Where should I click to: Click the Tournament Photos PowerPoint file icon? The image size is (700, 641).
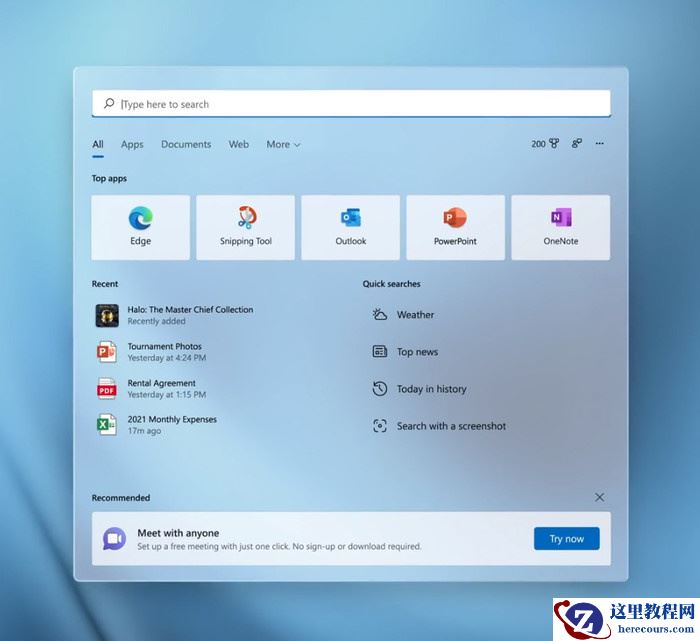tap(107, 352)
